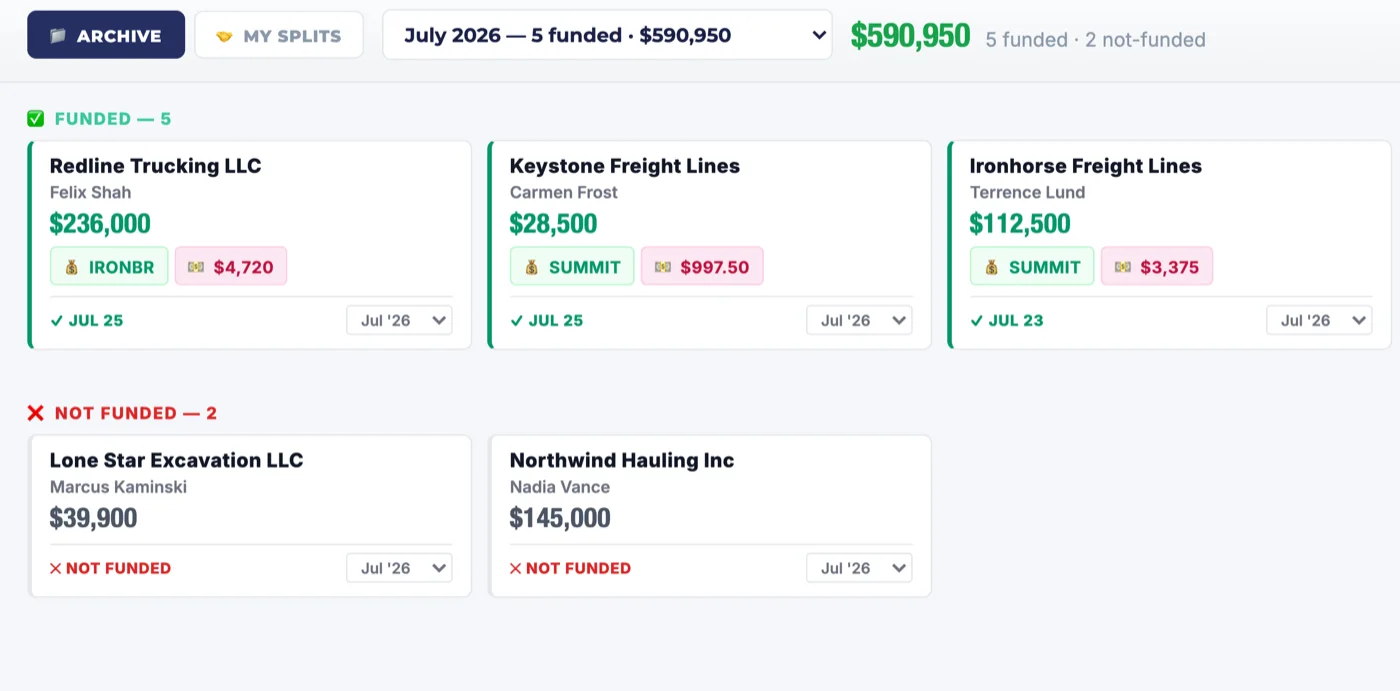Click the SUMMIT badge on Ironhorse Freight Lines
This screenshot has width=1400, height=691.
(1032, 266)
